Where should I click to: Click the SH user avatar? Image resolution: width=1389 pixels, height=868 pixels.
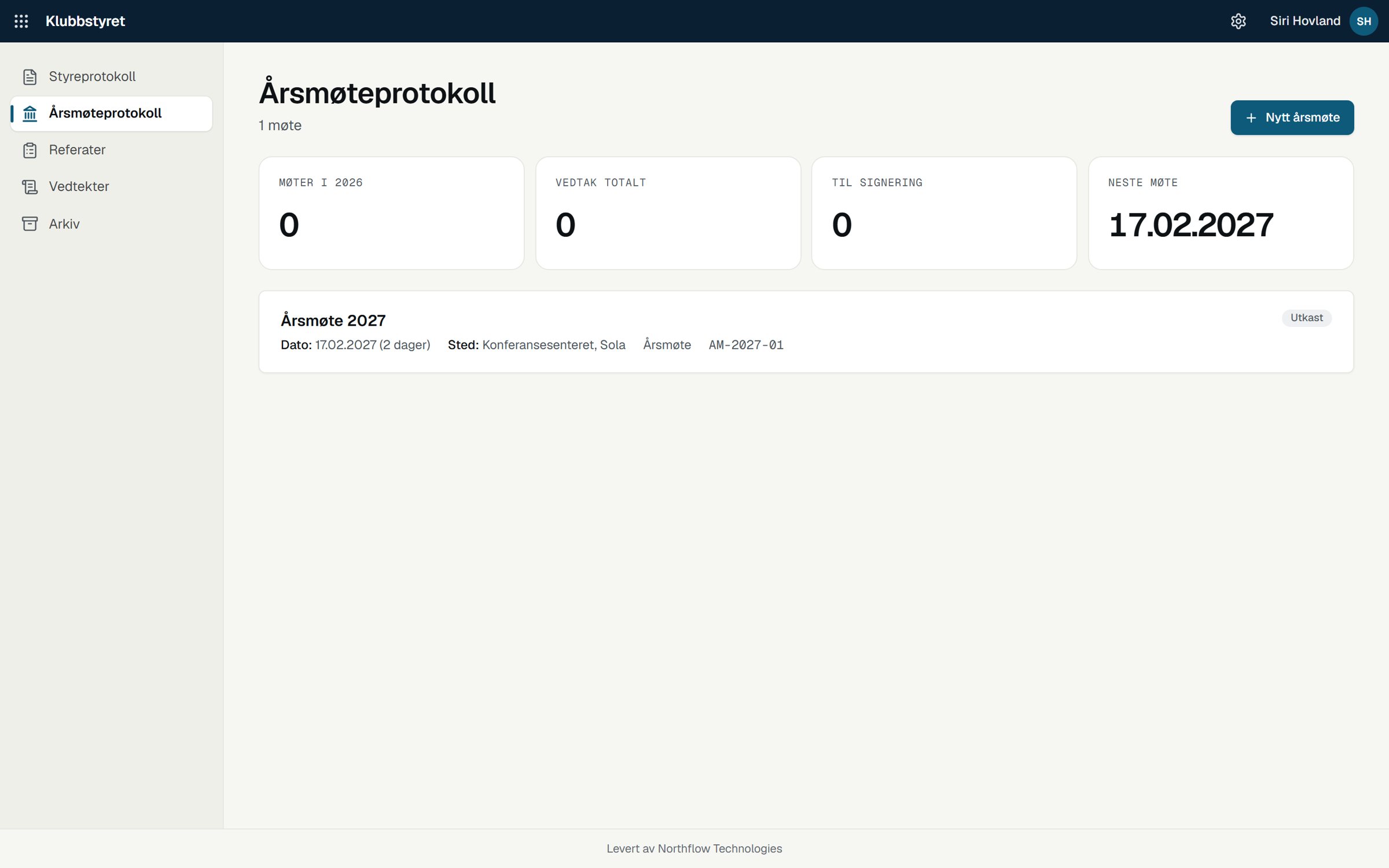[x=1364, y=21]
